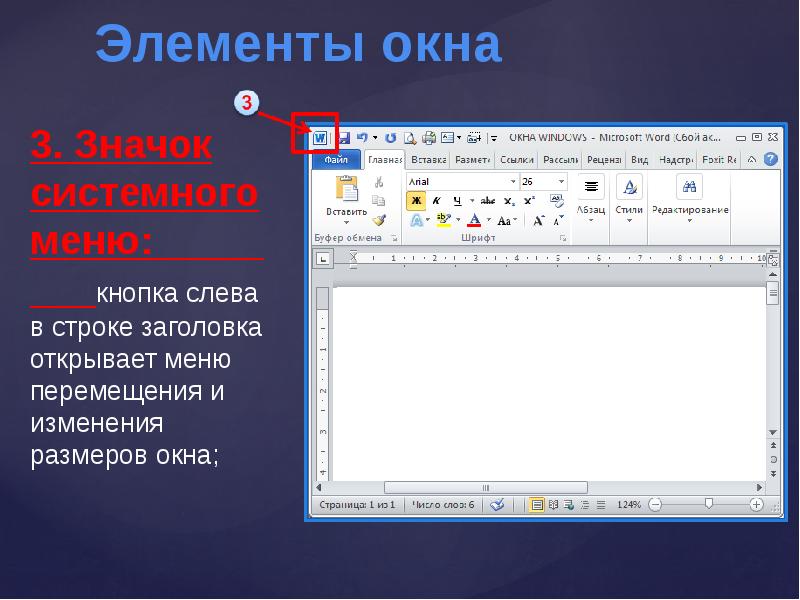Open Word help question mark icon
800x600 pixels.
(x=770, y=159)
